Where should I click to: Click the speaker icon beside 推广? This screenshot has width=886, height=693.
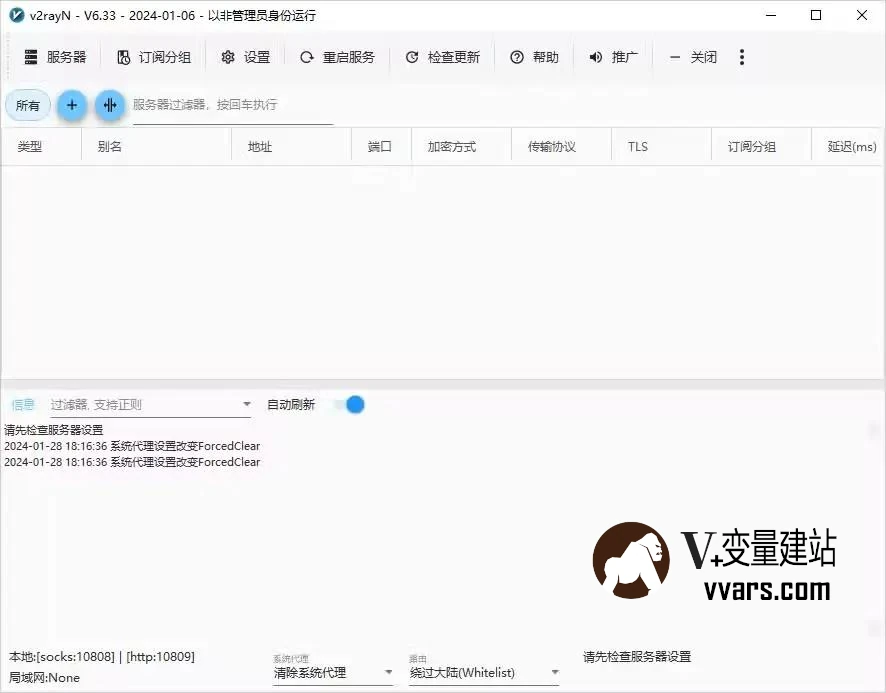coord(596,57)
